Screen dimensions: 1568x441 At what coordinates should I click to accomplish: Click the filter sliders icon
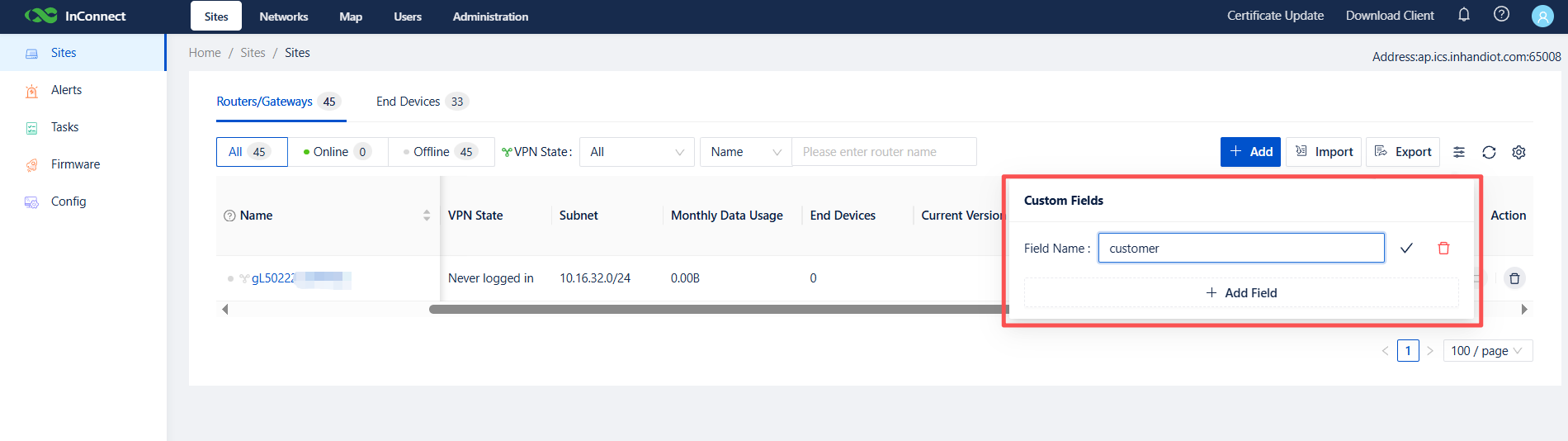pyautogui.click(x=1459, y=152)
